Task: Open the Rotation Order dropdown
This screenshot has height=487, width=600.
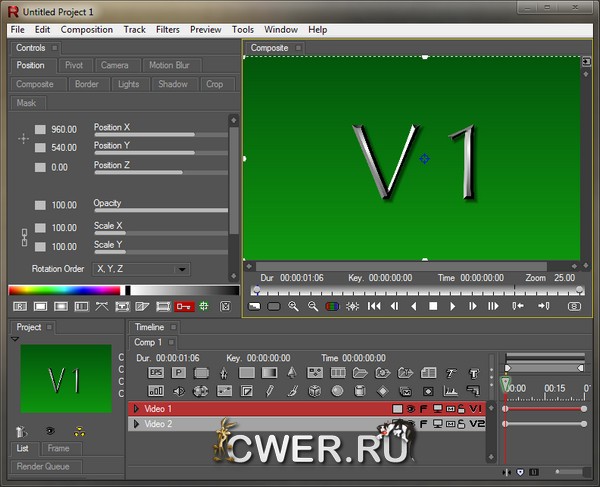Action: click(x=141, y=269)
